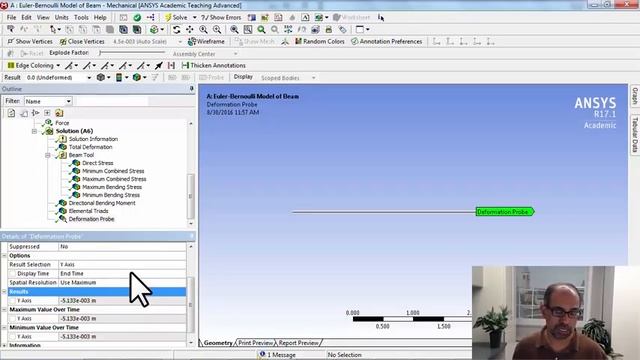Toggle Y Axis checkbox under Minimum Value Over Time

click(13, 336)
